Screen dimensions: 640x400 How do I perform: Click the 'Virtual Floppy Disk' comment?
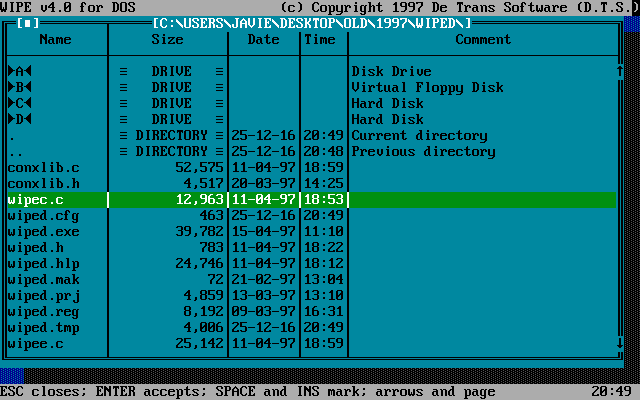(x=427, y=87)
